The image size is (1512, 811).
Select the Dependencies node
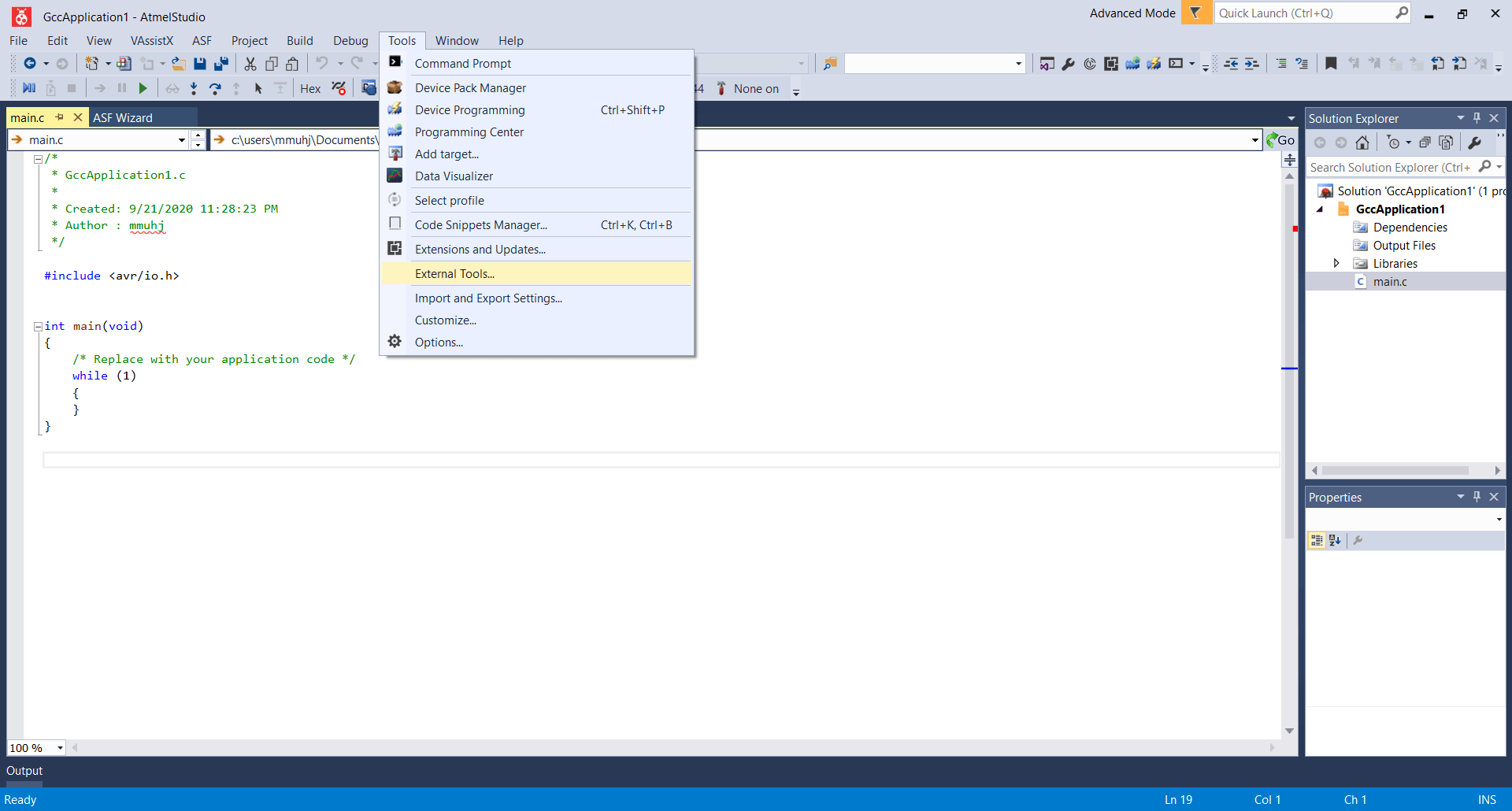[x=1410, y=228]
